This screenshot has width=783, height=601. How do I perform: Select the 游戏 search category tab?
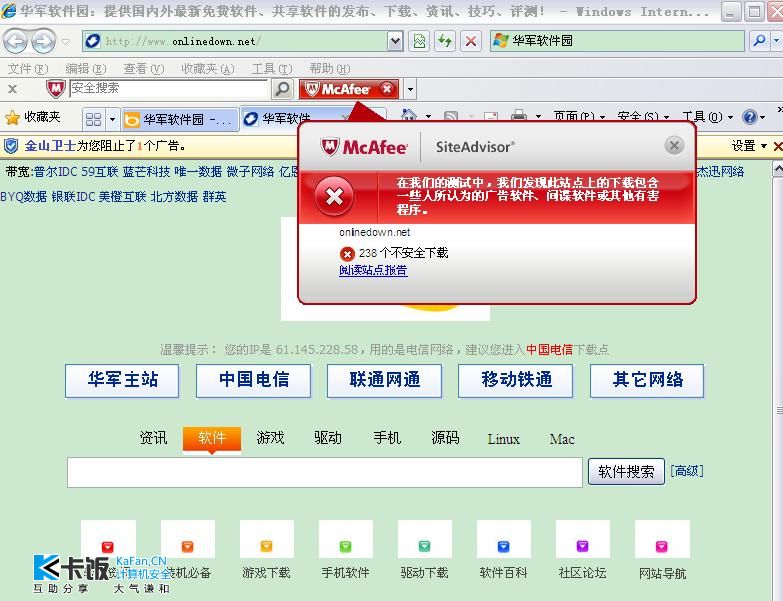tap(270, 438)
